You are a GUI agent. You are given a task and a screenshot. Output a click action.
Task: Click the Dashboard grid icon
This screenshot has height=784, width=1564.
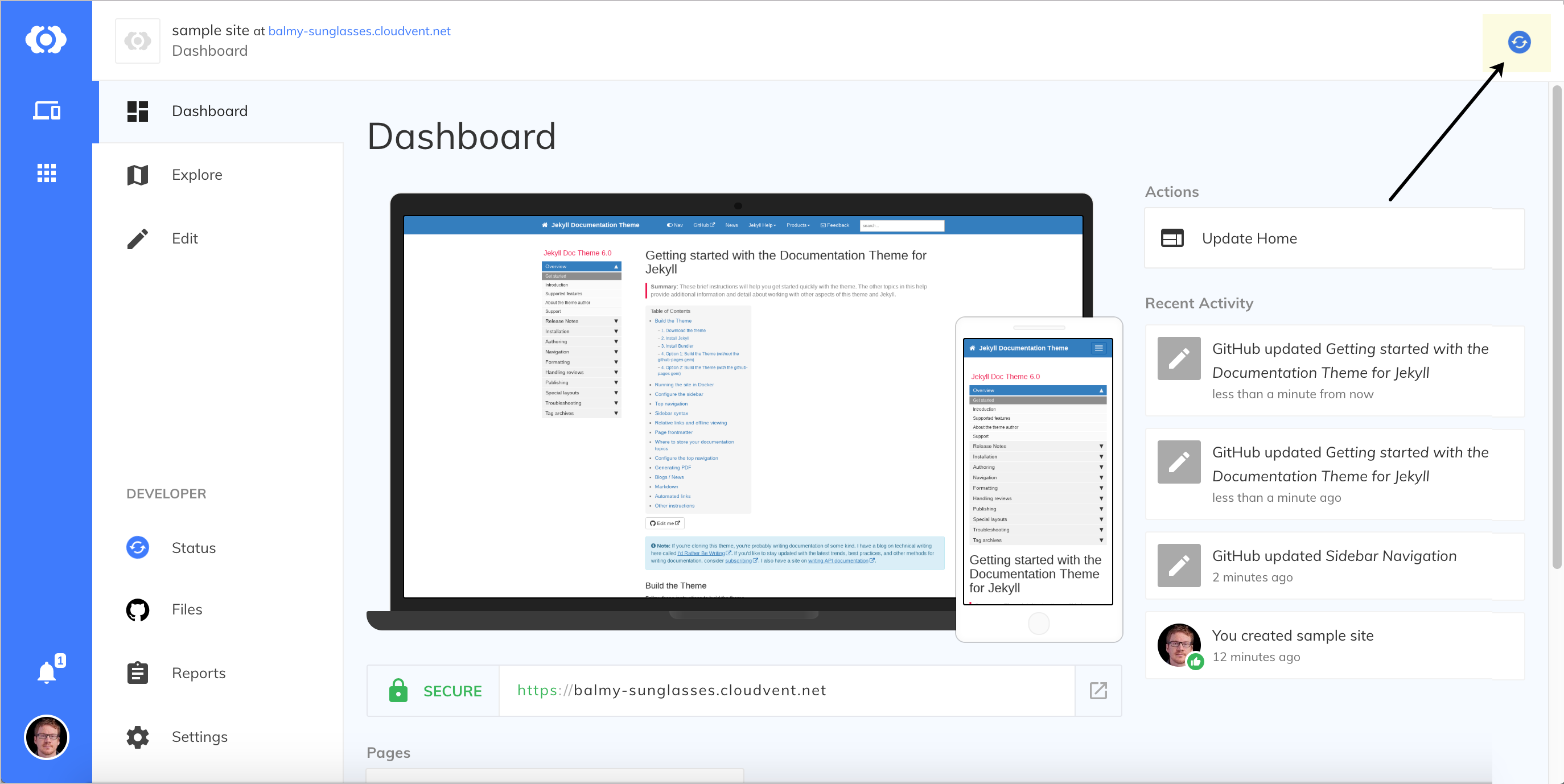[x=138, y=111]
